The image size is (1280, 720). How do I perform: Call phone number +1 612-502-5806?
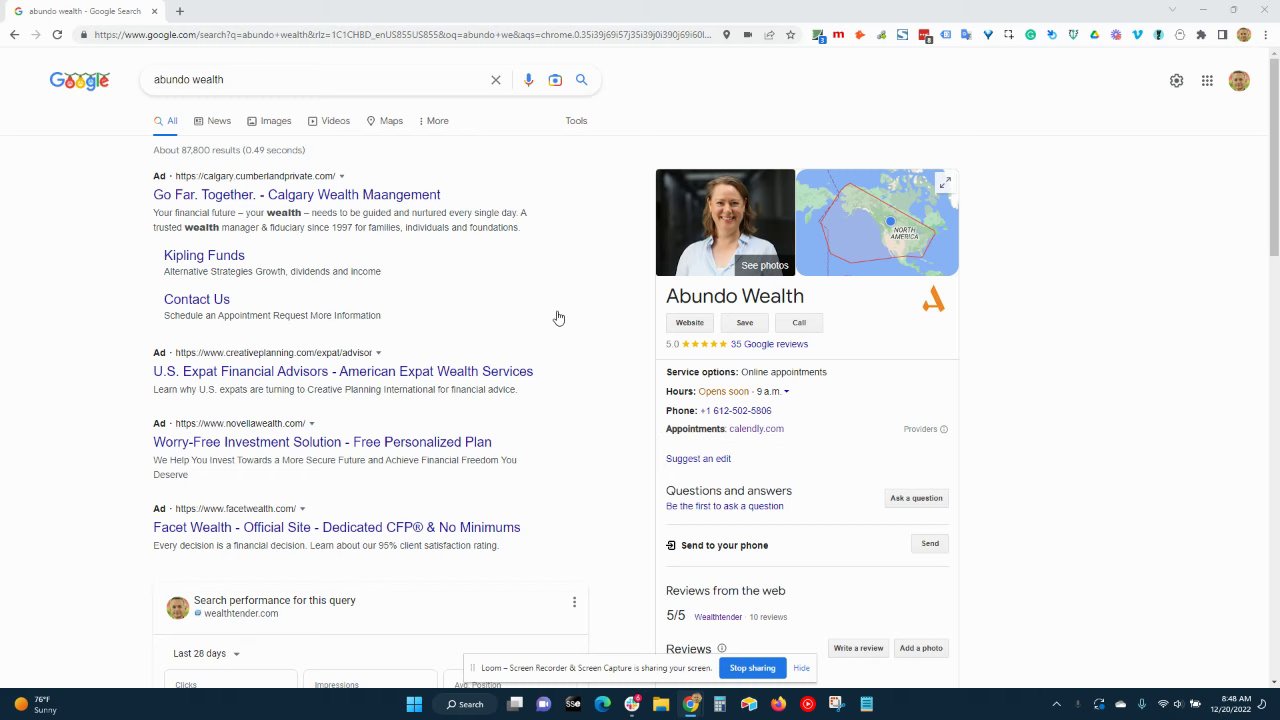click(735, 411)
